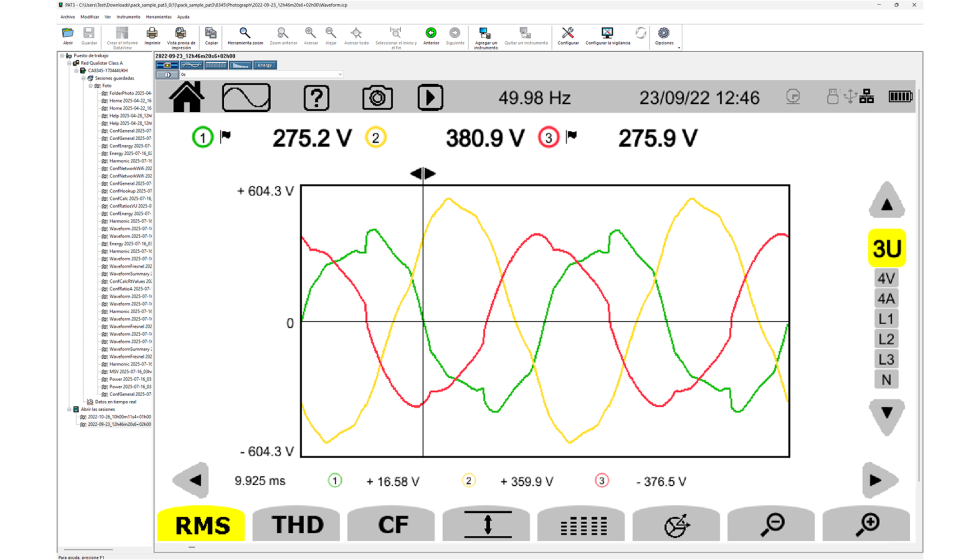Click the zoom-in magnifier at bottom right

pyautogui.click(x=865, y=524)
